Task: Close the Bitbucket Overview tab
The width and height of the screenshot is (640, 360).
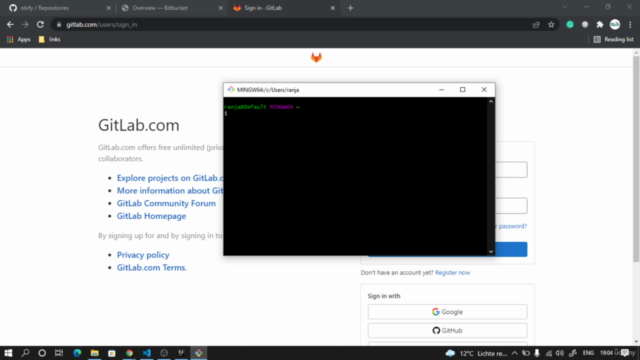Action: pos(220,8)
